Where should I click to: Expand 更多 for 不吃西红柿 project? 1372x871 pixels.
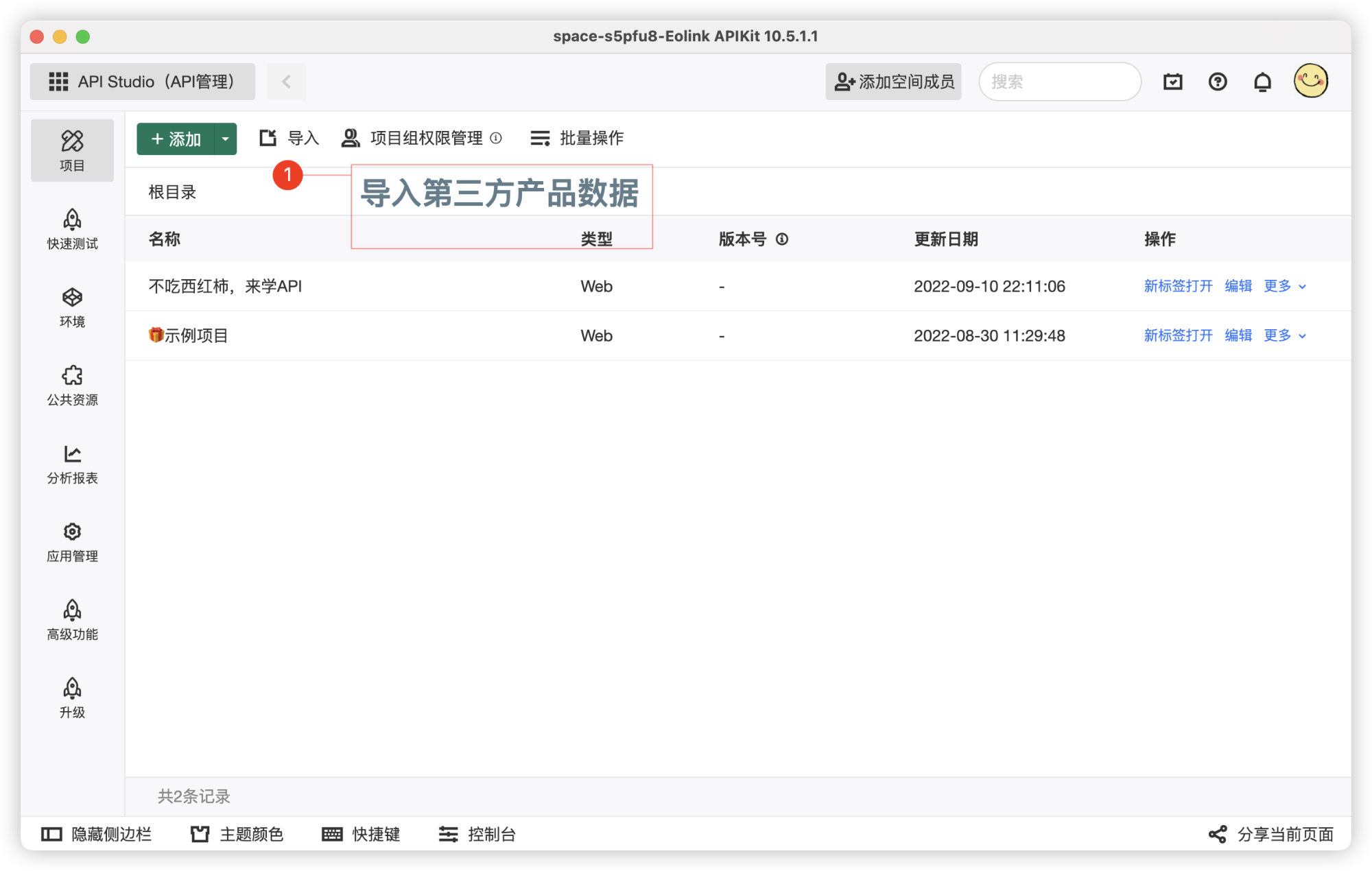click(x=1285, y=286)
